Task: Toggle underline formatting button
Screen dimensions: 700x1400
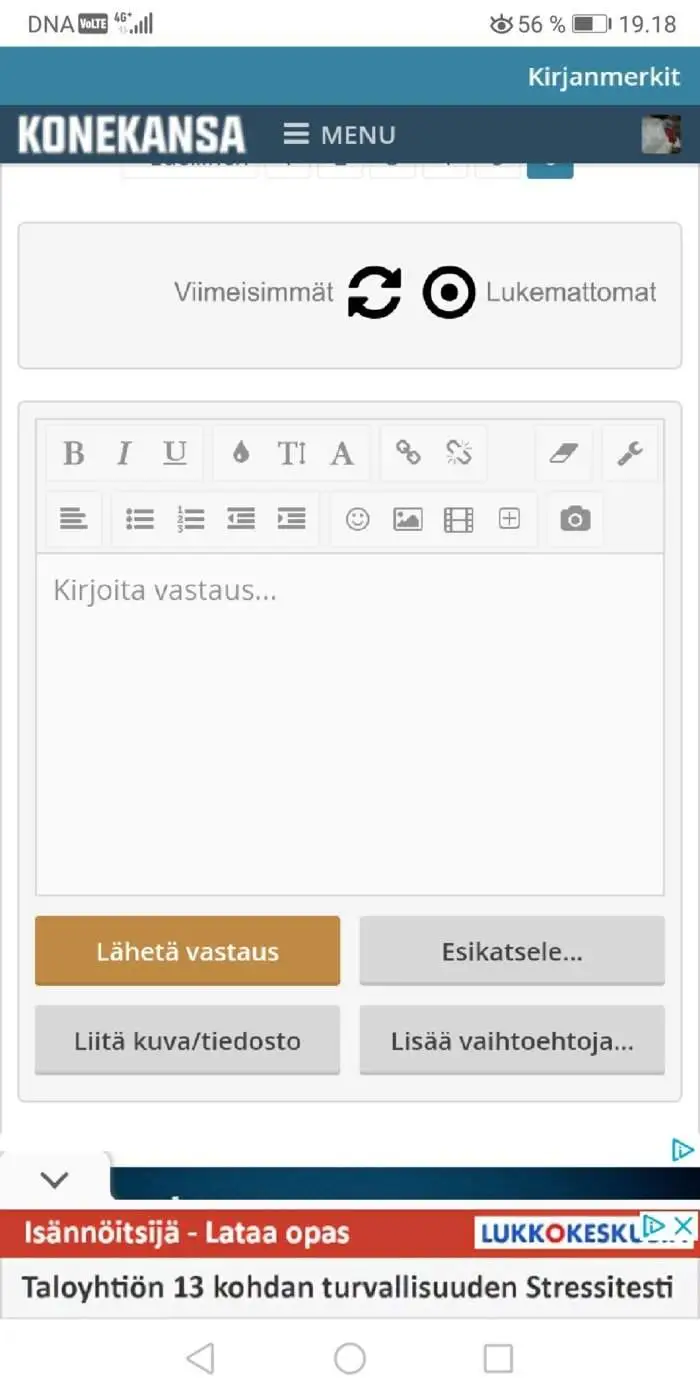Action: (175, 454)
